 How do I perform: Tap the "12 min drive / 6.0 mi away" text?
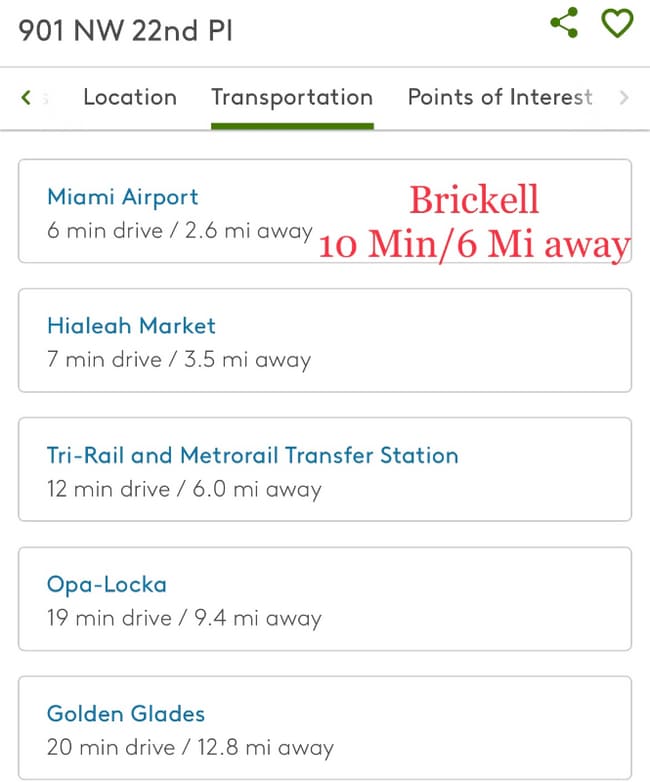[x=184, y=490]
